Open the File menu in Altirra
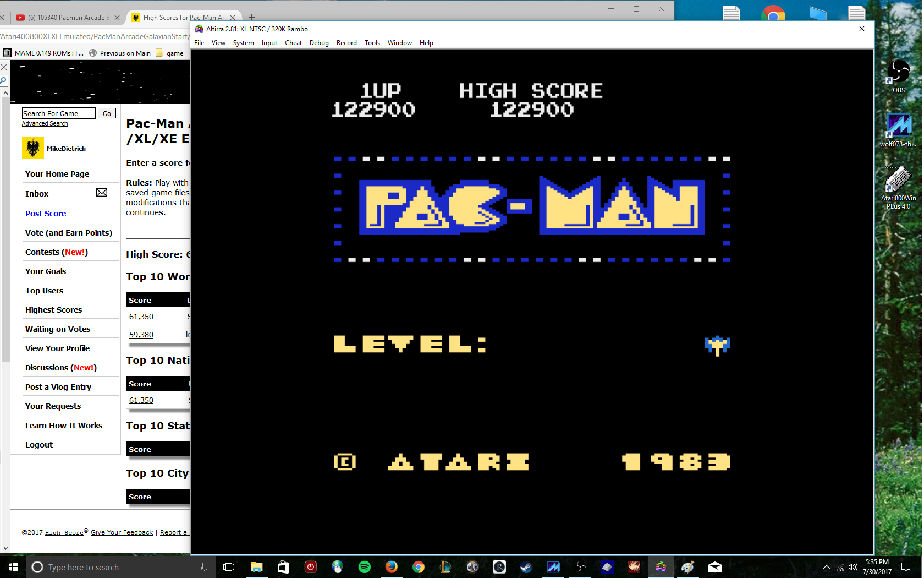Screen dimensions: 922x578 click(199, 43)
